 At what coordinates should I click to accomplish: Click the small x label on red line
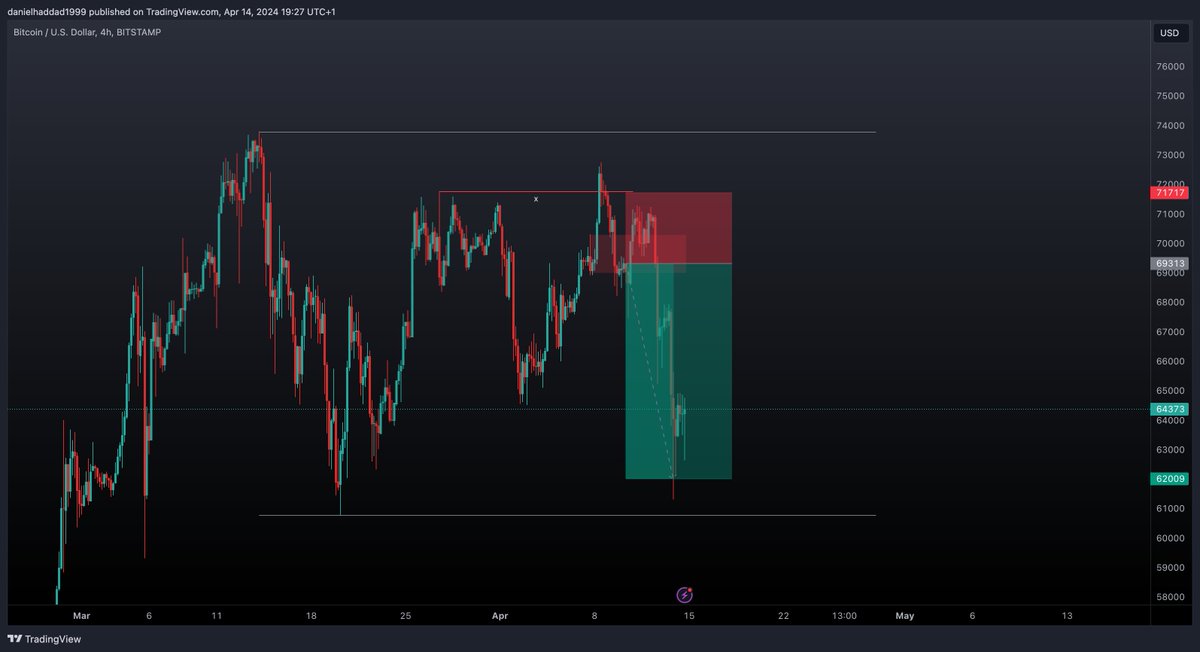[x=536, y=199]
